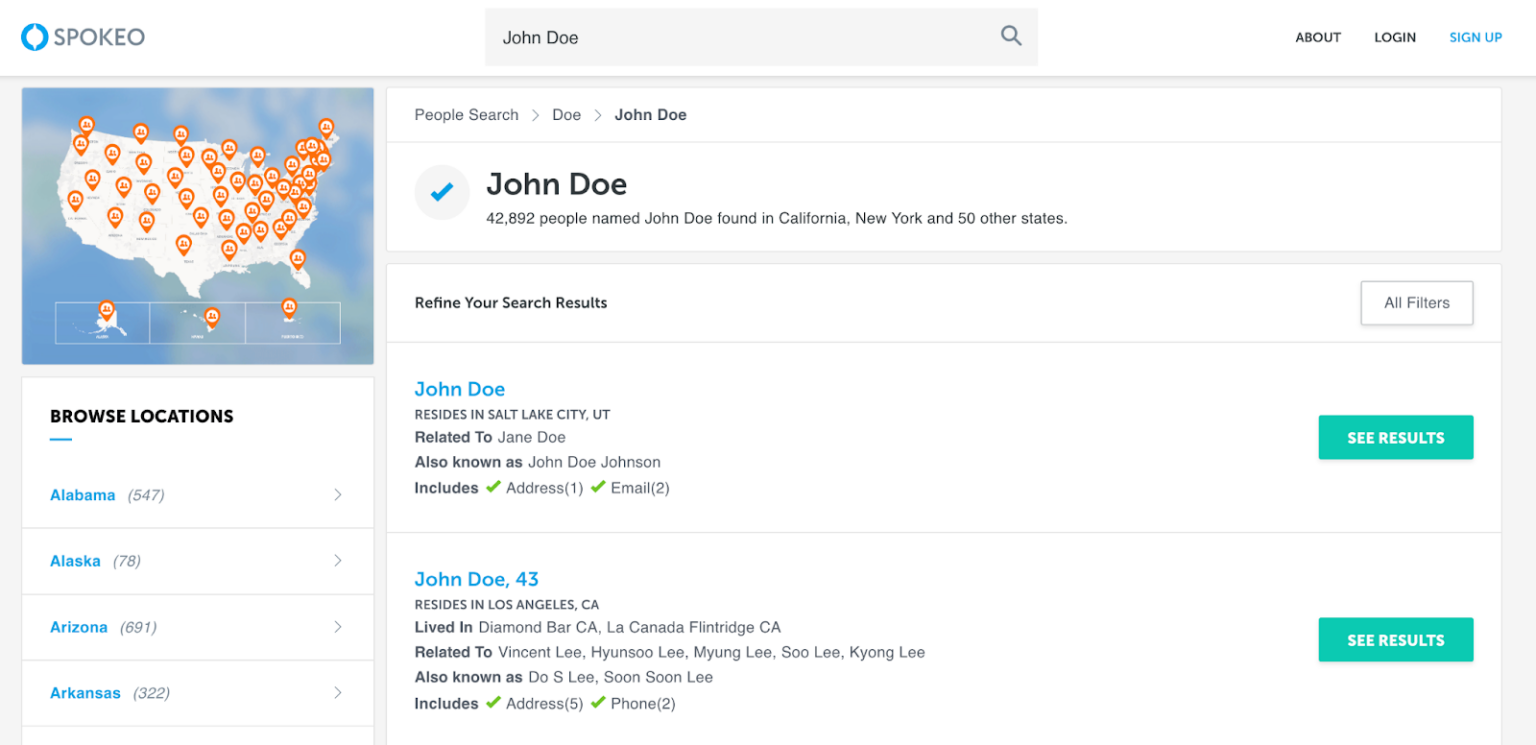
Task: Click 'Also known as Do S Lee' line
Action: (x=564, y=677)
